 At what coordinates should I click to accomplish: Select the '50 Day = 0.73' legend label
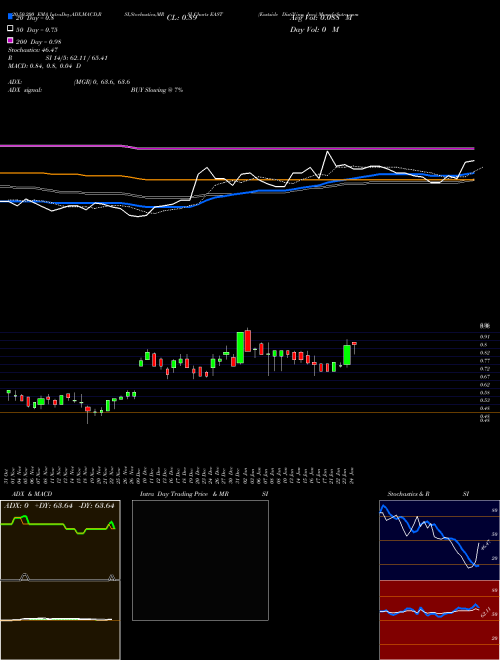[x=37, y=30]
